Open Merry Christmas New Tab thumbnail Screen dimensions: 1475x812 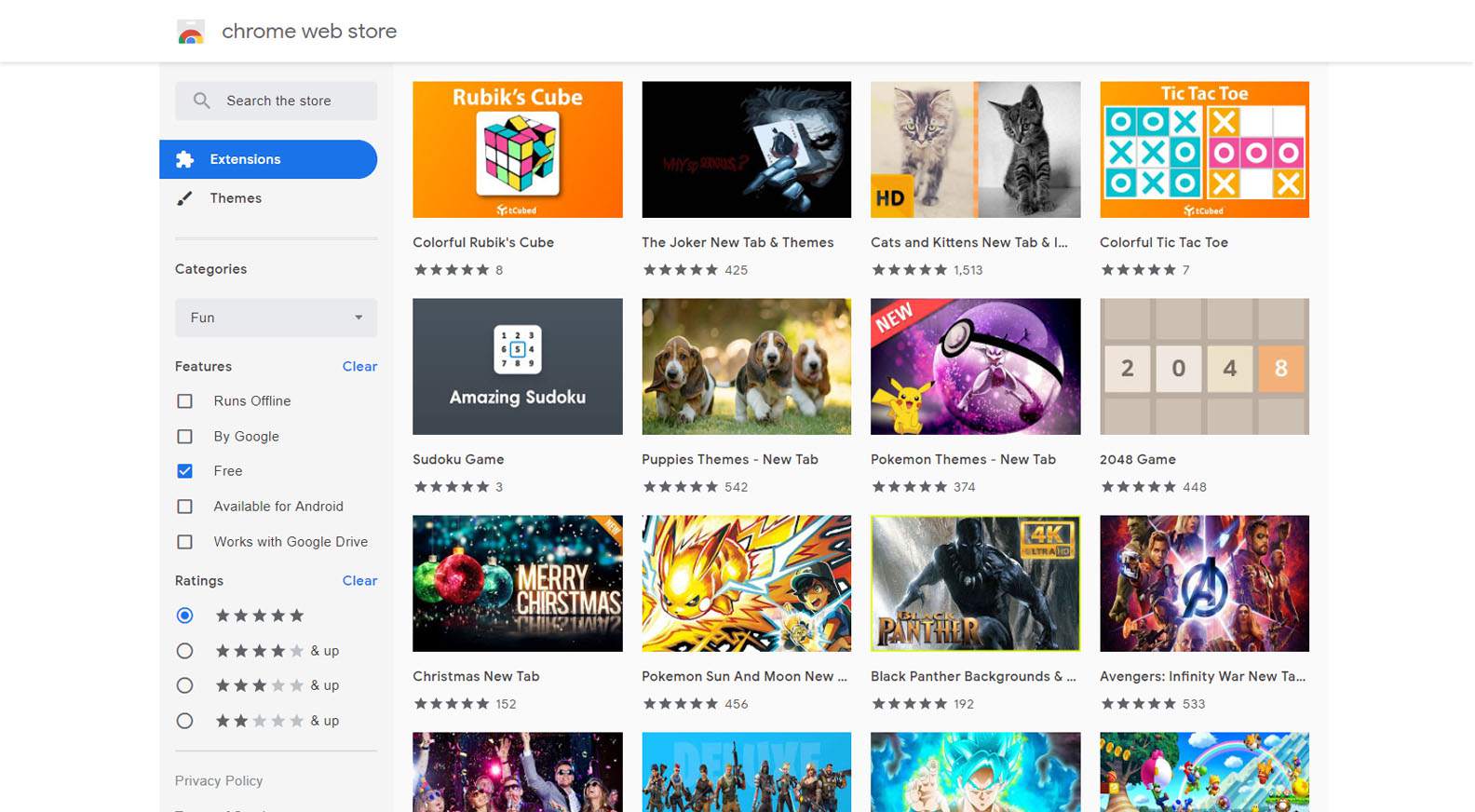pos(518,584)
